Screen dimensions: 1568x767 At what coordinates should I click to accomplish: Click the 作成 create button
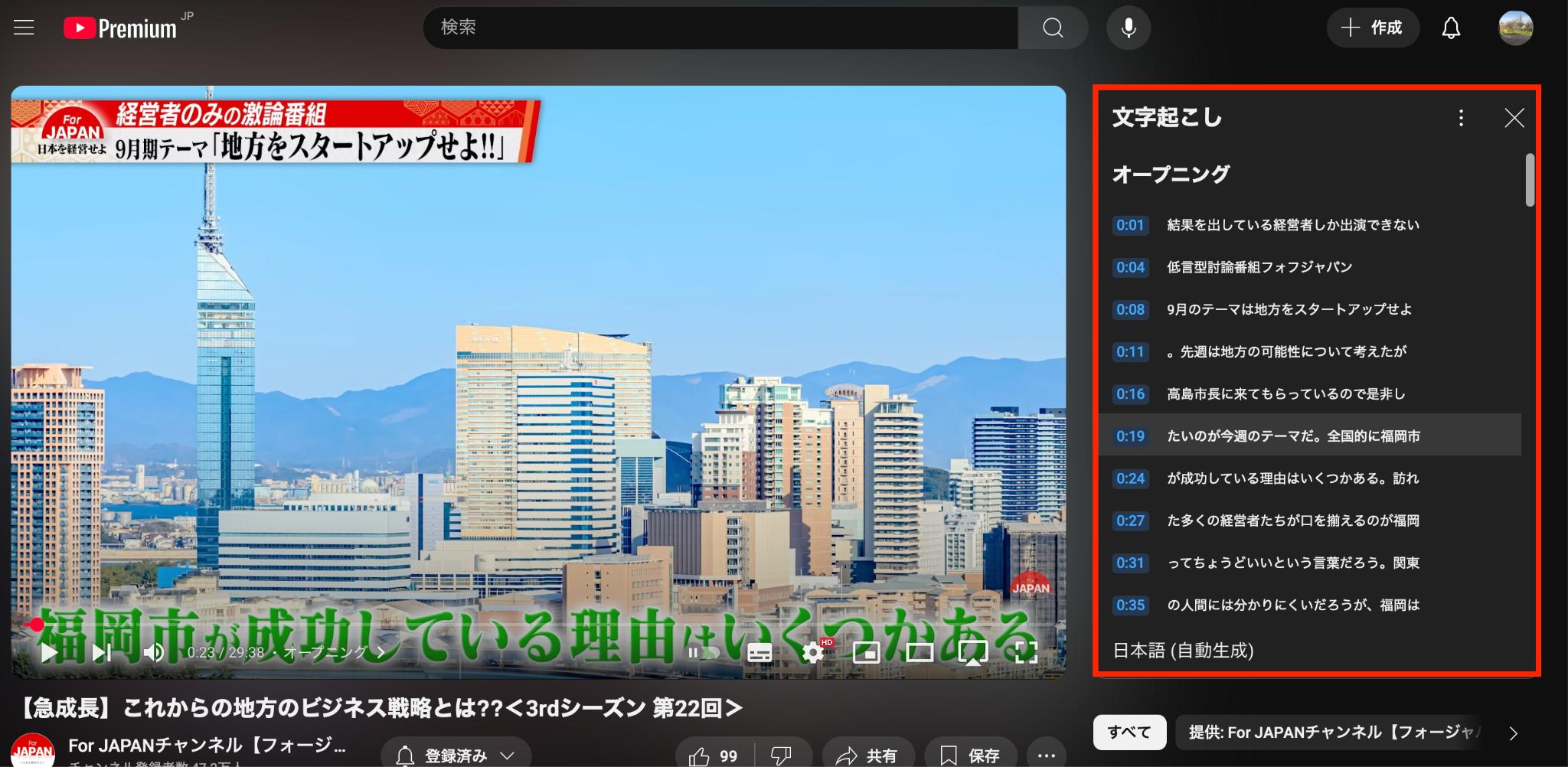coord(1372,28)
